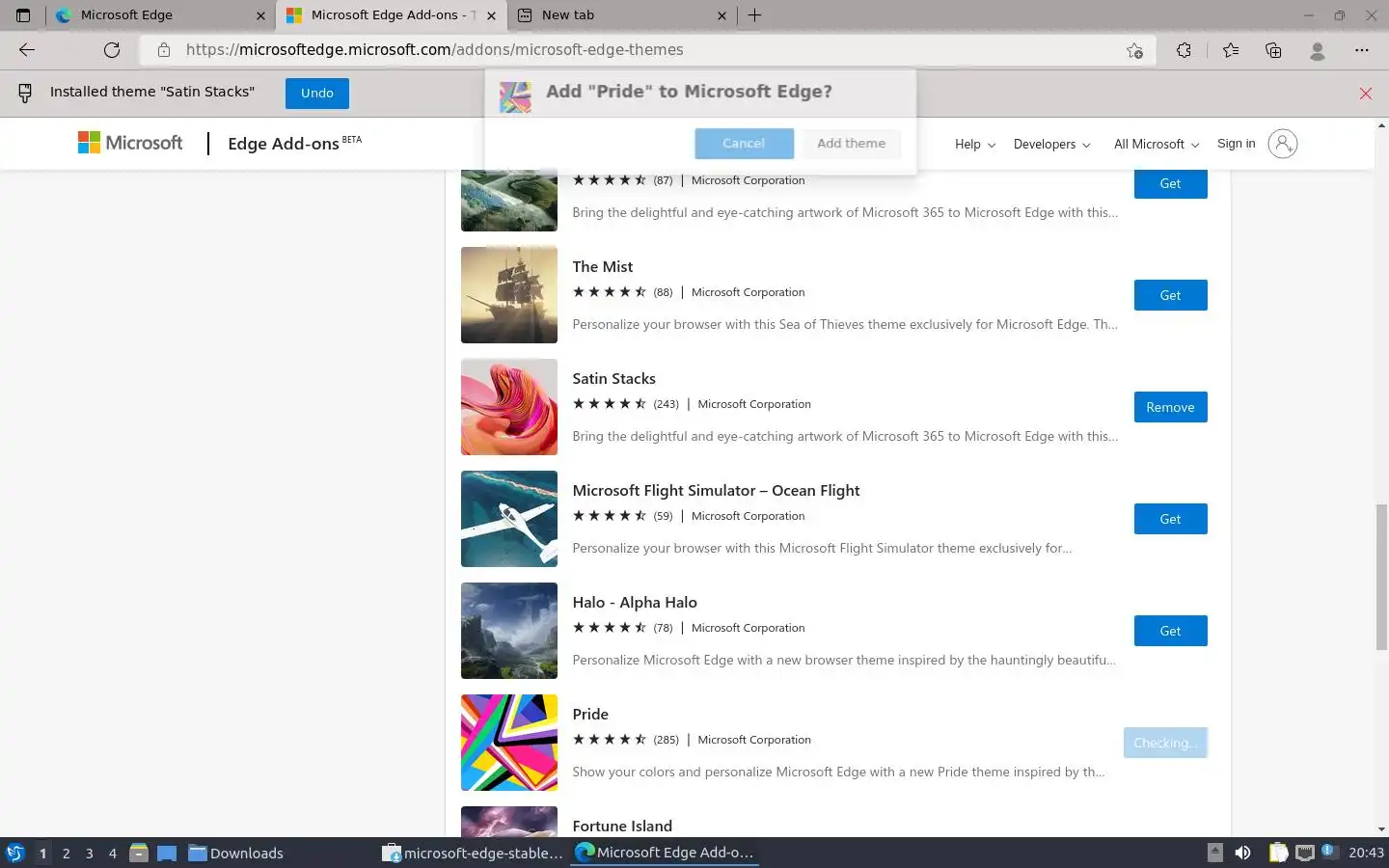Click the Sign in link
Screen dimensions: 1389x868
pyautogui.click(x=1236, y=144)
